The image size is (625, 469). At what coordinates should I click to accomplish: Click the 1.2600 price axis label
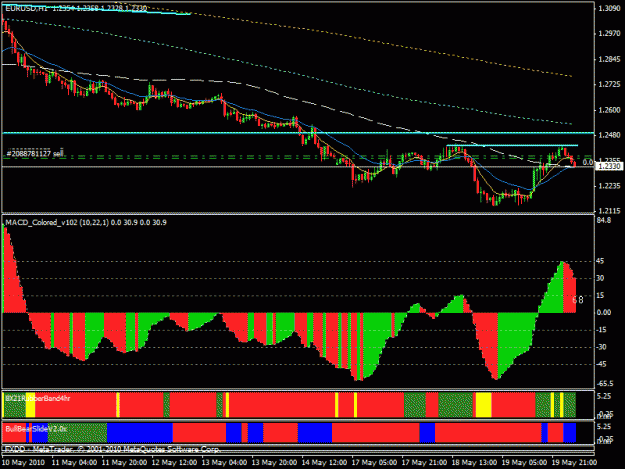tap(609, 110)
